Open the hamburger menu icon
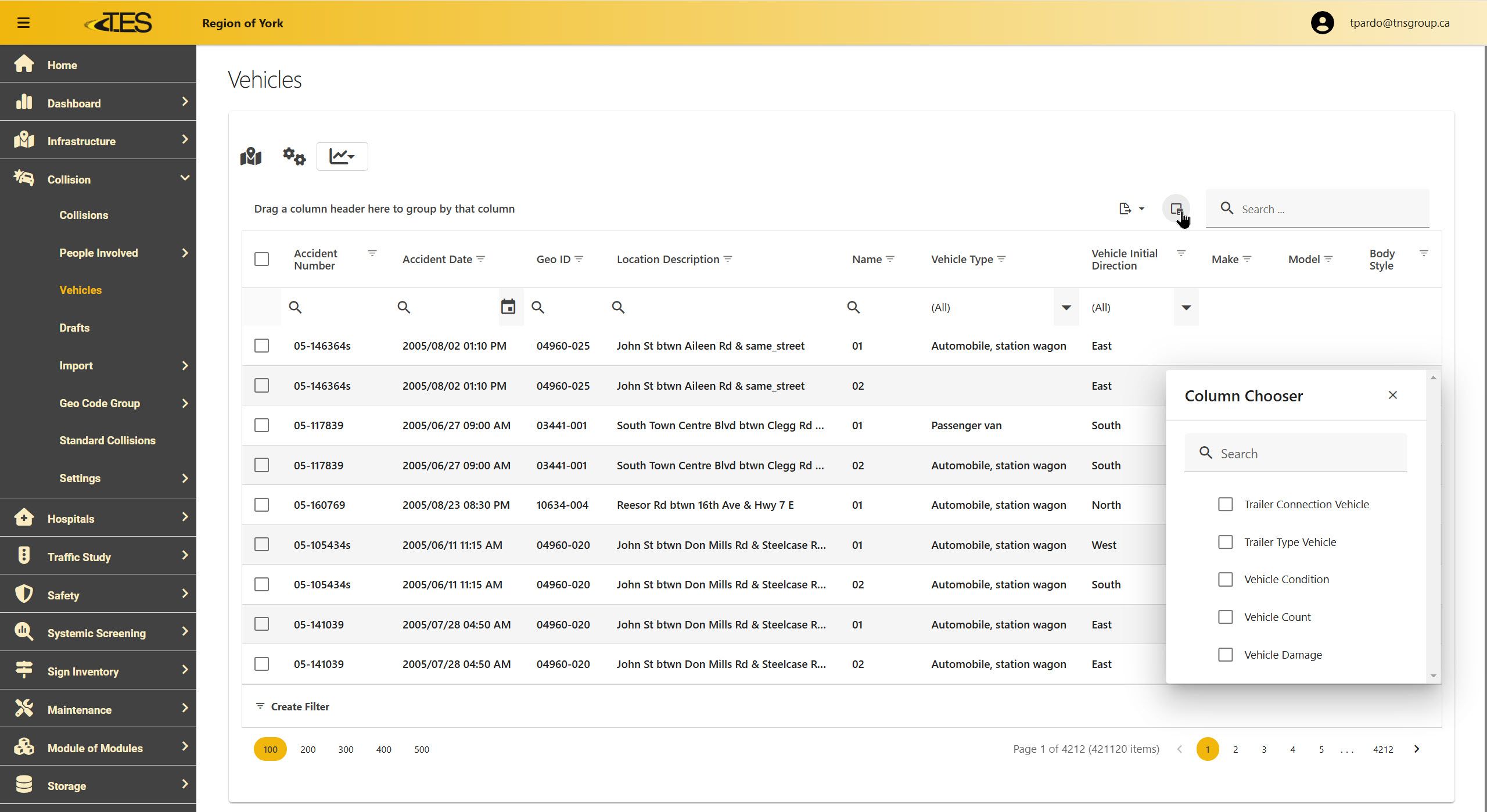Viewport: 1487px width, 812px height. [23, 23]
